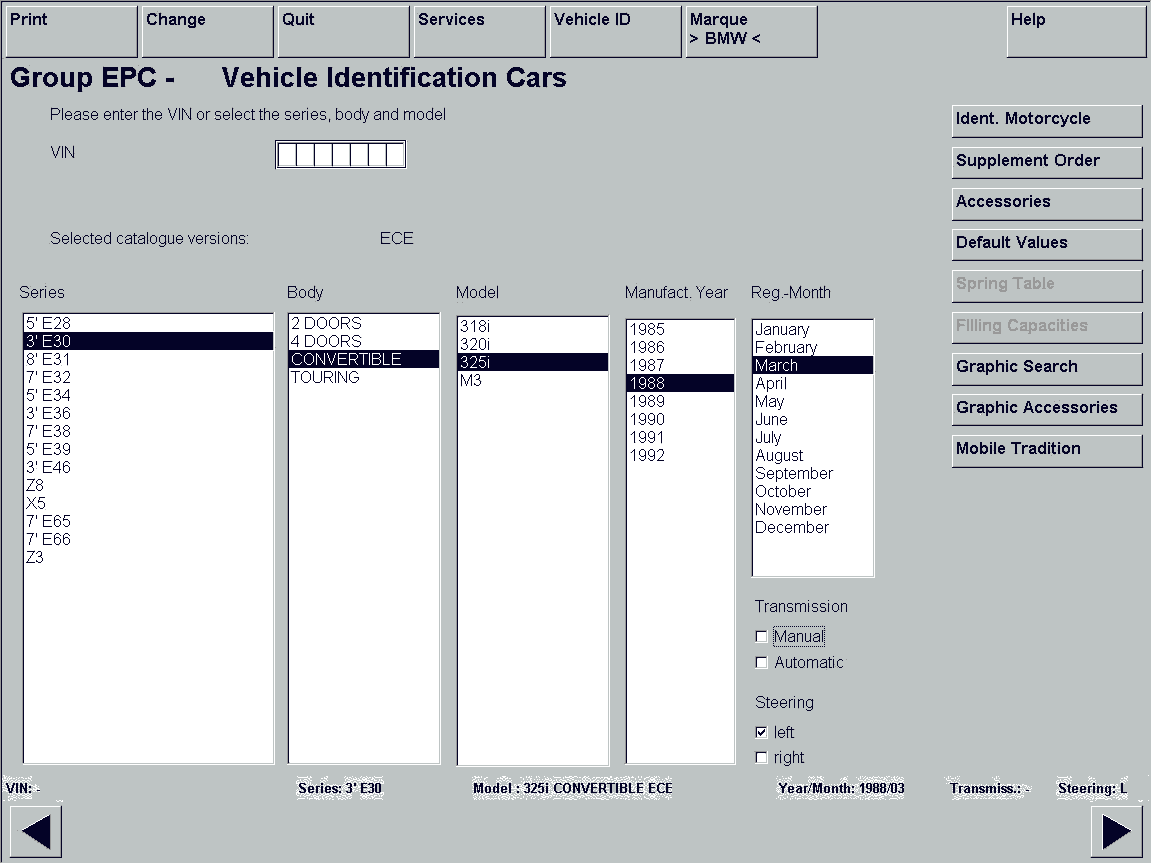This screenshot has height=864, width=1152.
Task: Click the Quit menu button
Action: click(x=343, y=32)
